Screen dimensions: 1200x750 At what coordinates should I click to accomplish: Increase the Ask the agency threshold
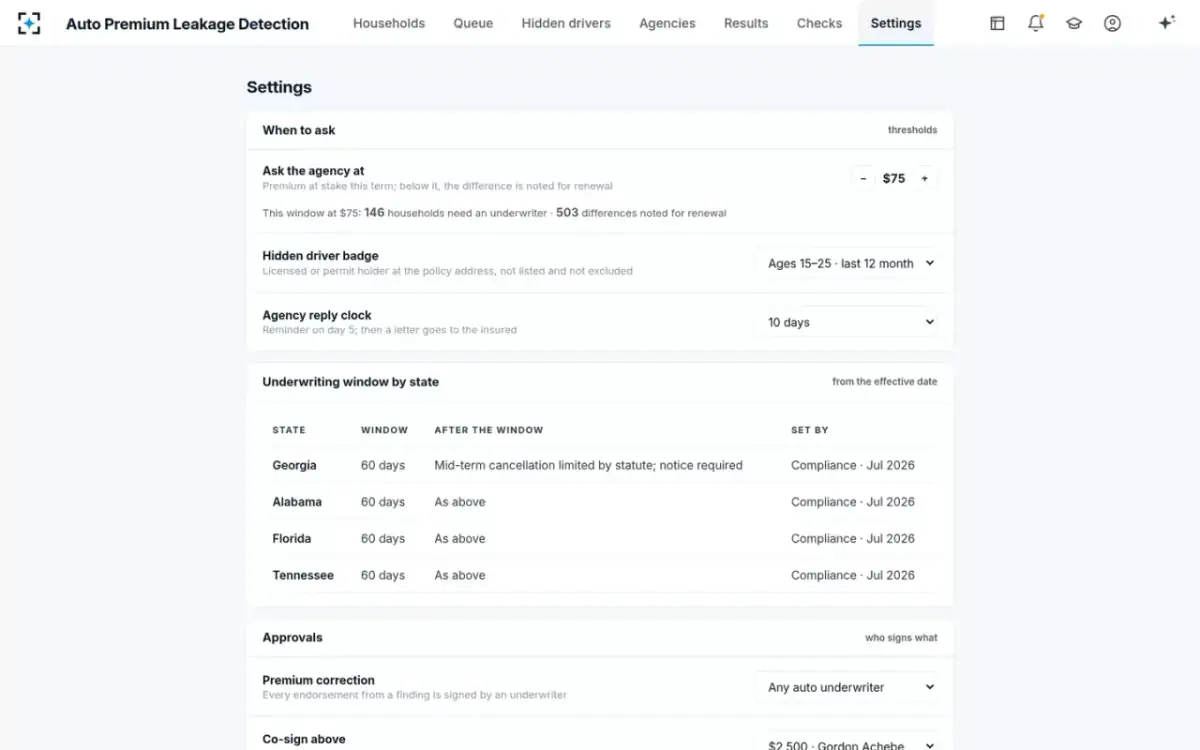click(x=924, y=178)
